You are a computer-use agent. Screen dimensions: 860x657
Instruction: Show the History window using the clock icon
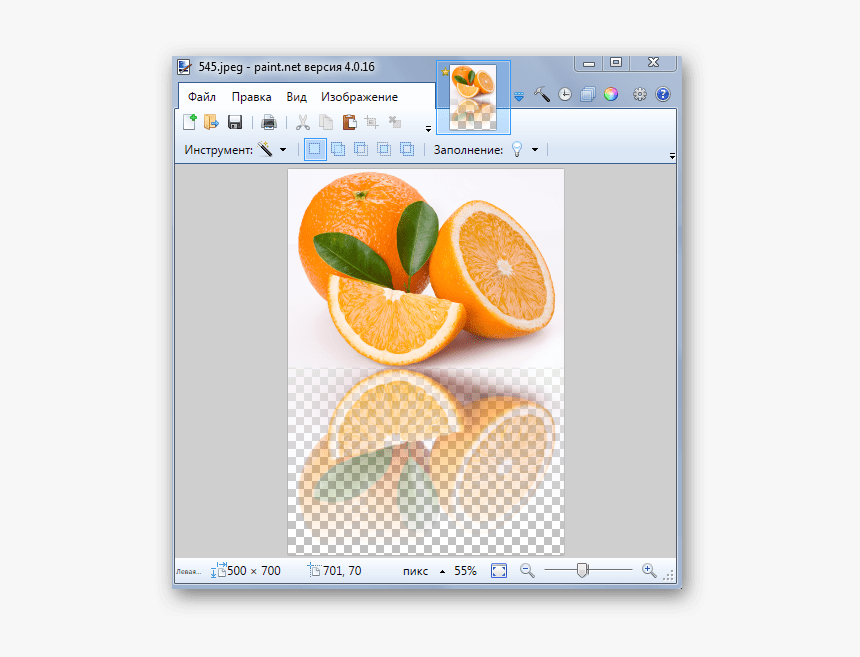click(x=564, y=94)
